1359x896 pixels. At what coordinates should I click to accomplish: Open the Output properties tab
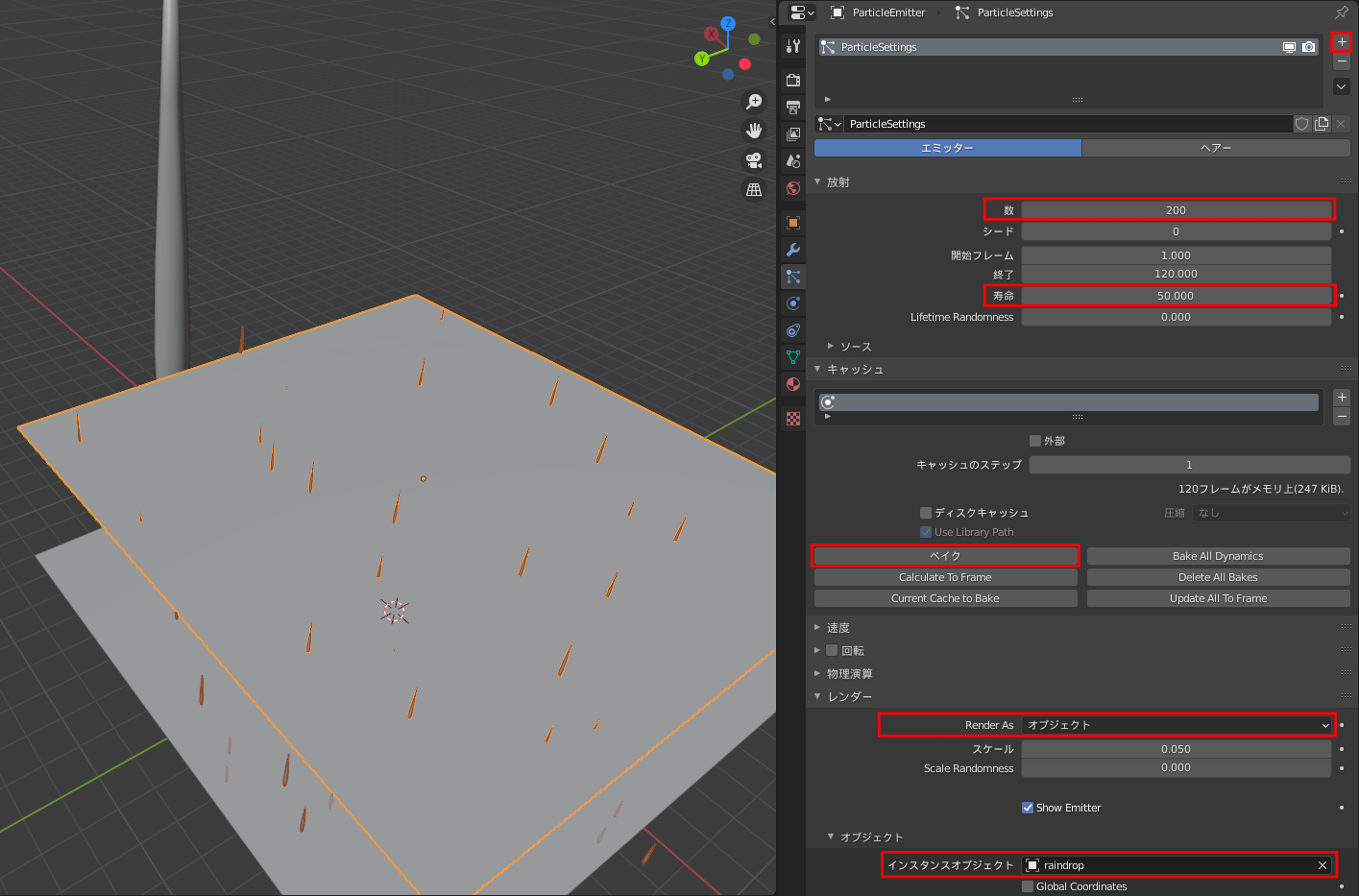pos(793,108)
